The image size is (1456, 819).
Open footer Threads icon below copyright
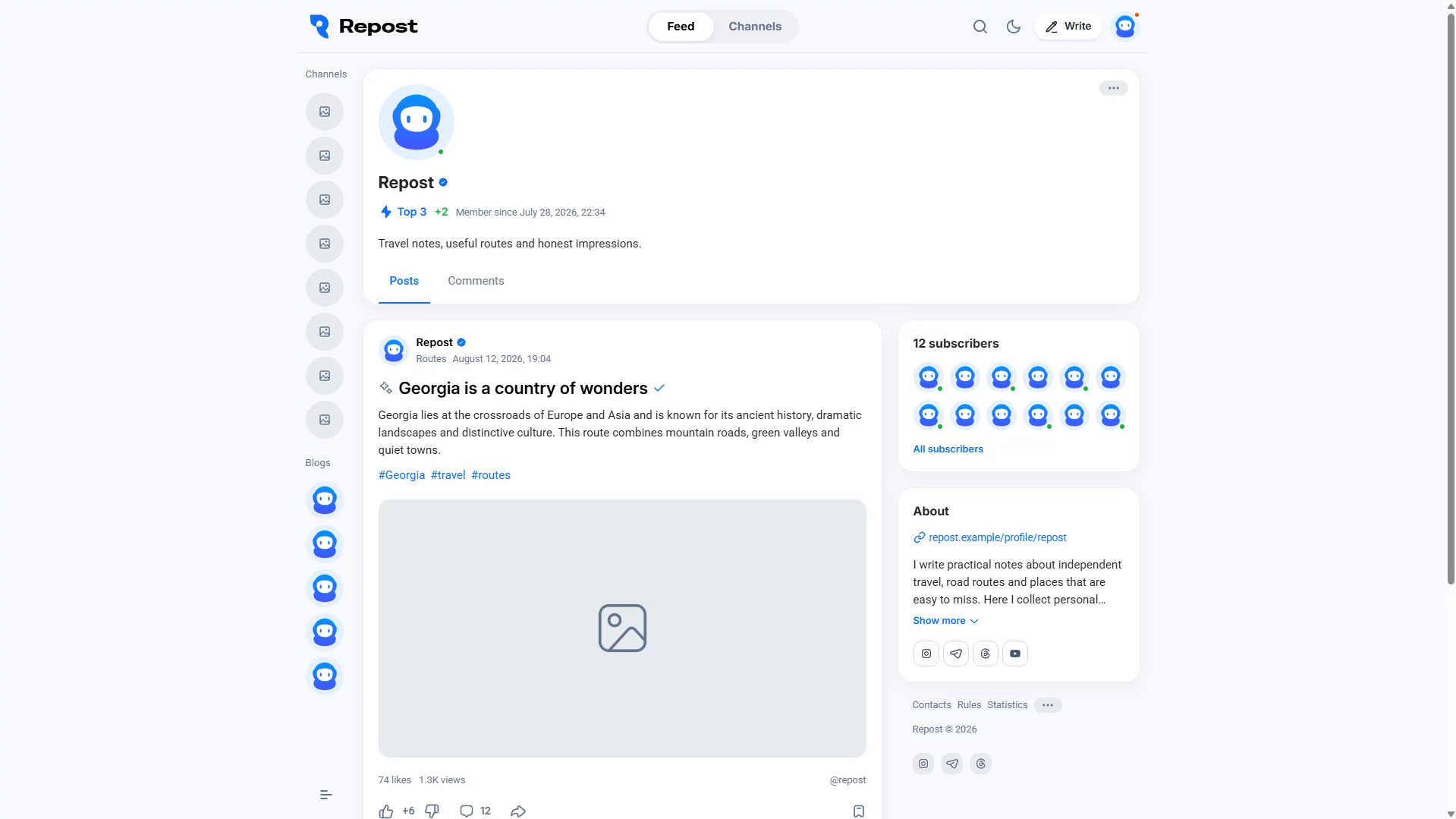coord(980,764)
